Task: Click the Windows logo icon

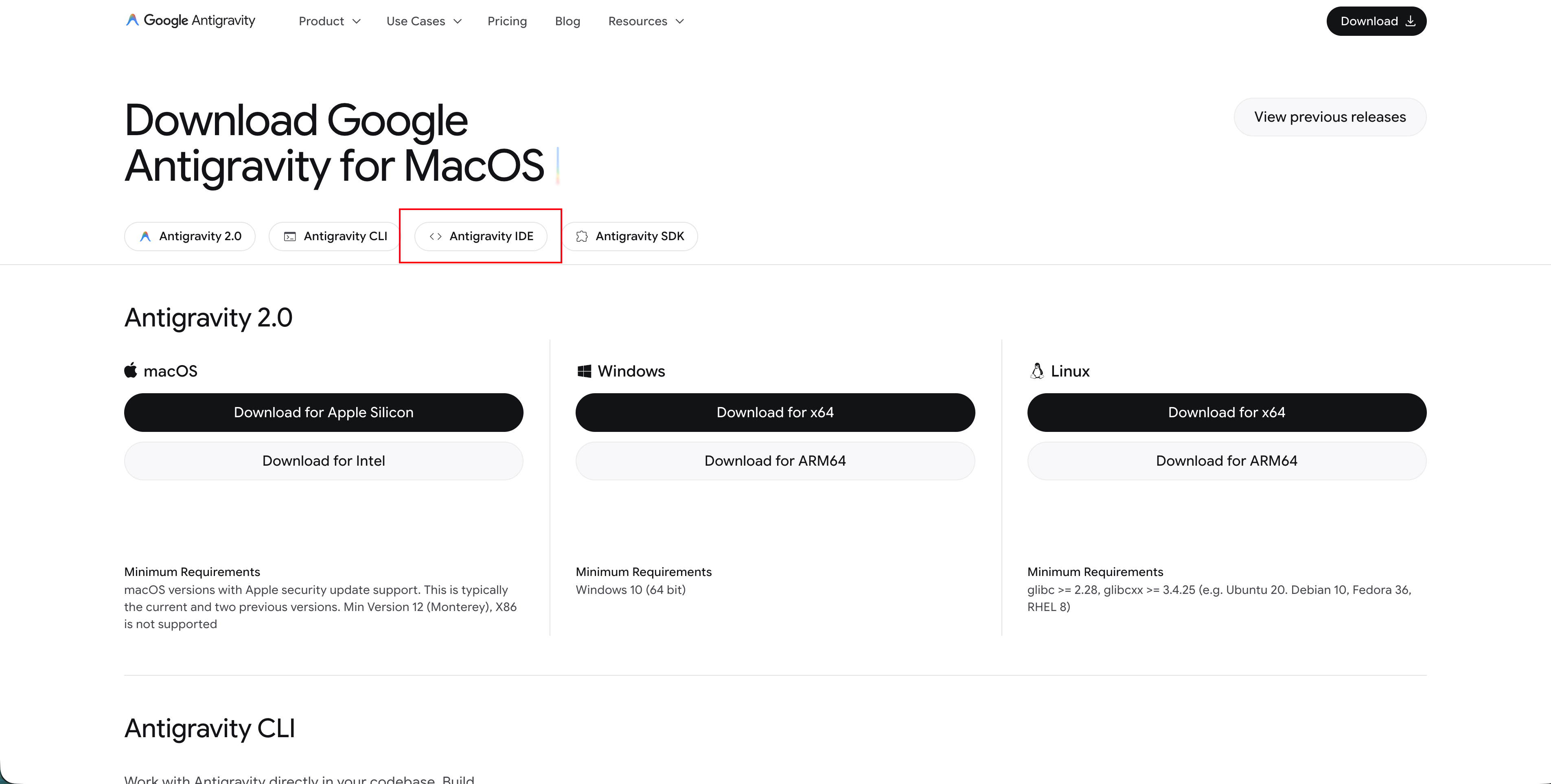Action: (x=584, y=371)
